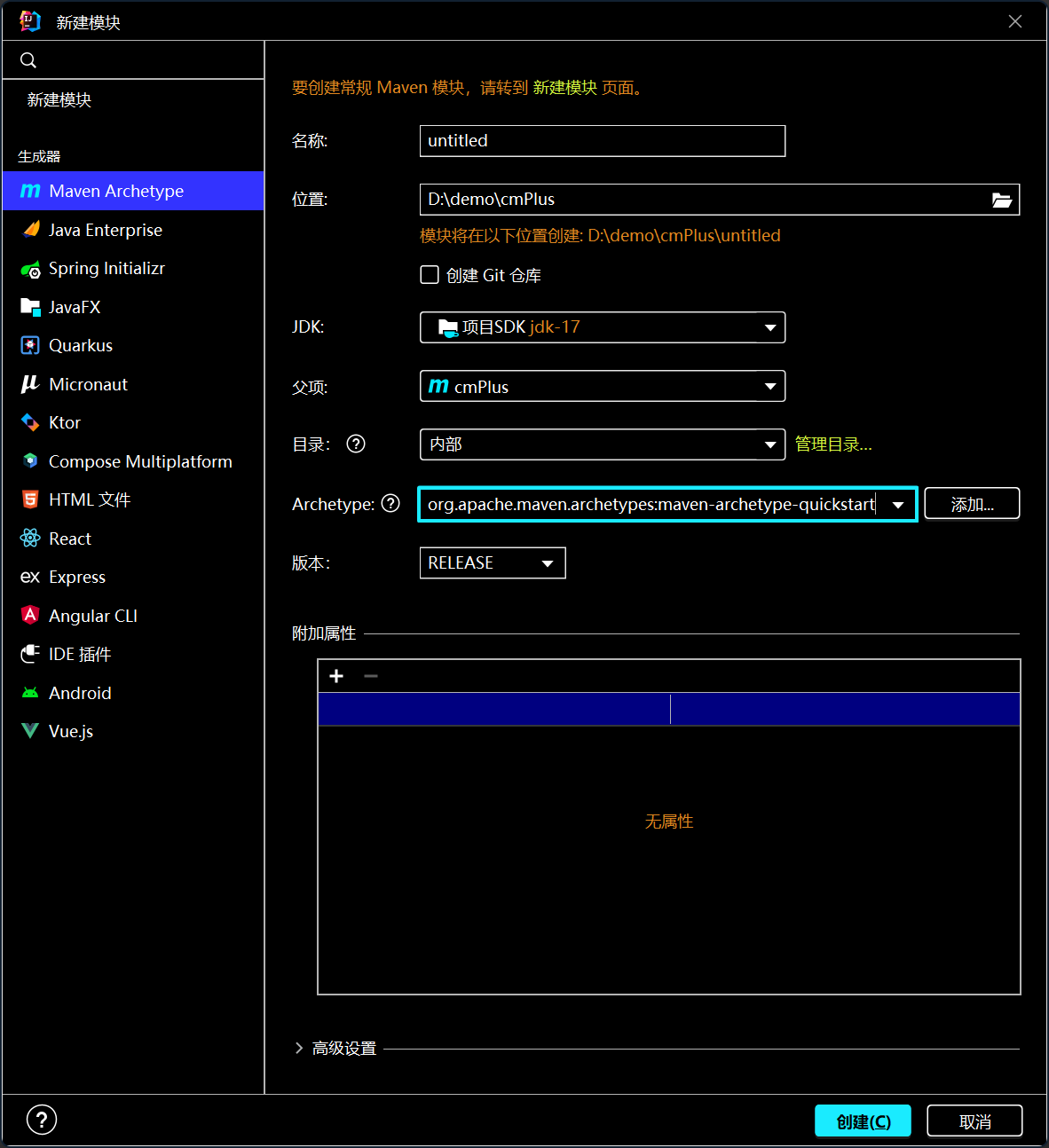Click the Quarkus icon

click(30, 345)
